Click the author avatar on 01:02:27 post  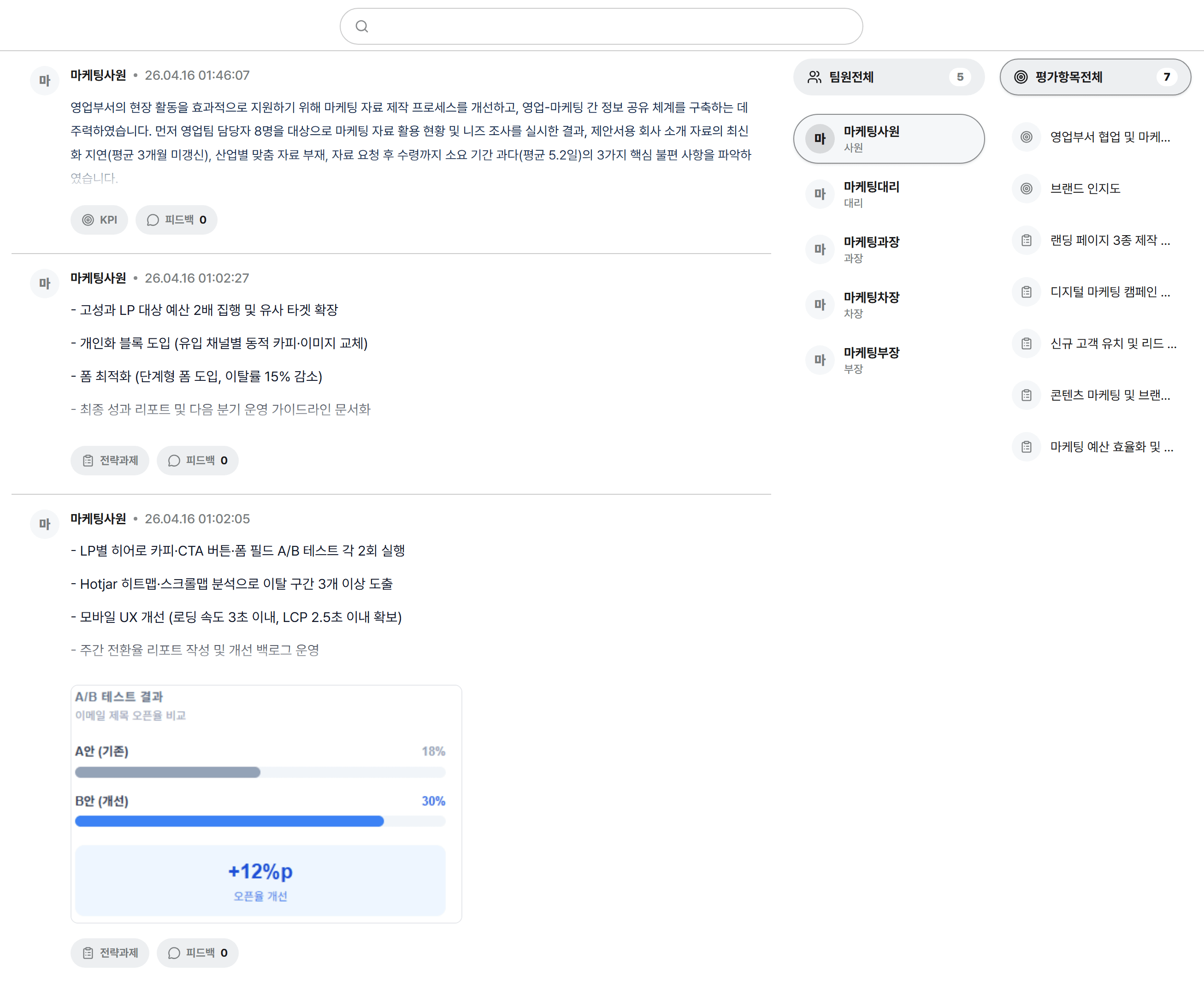pos(45,283)
